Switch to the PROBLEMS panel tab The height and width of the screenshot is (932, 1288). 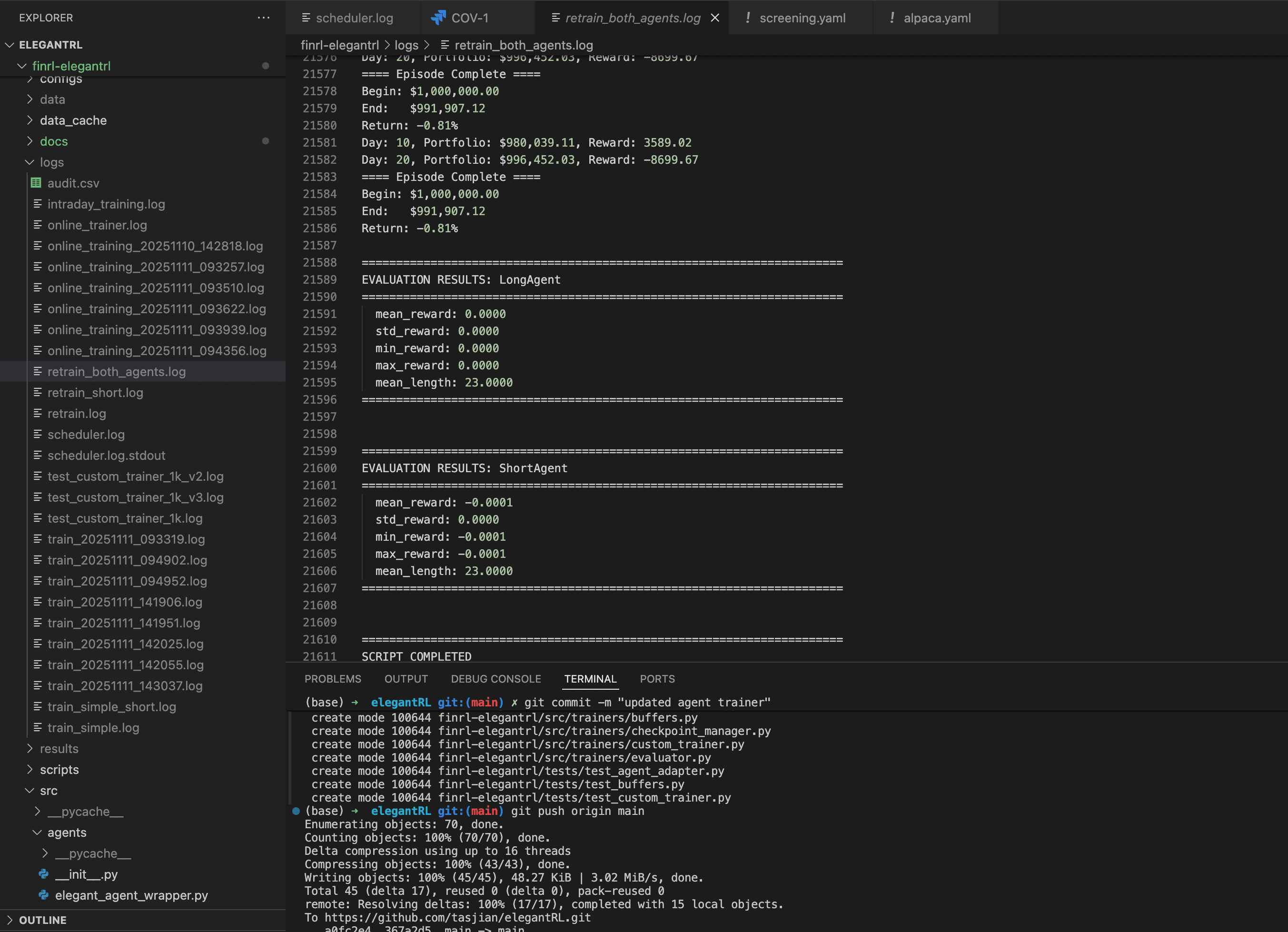click(x=332, y=679)
